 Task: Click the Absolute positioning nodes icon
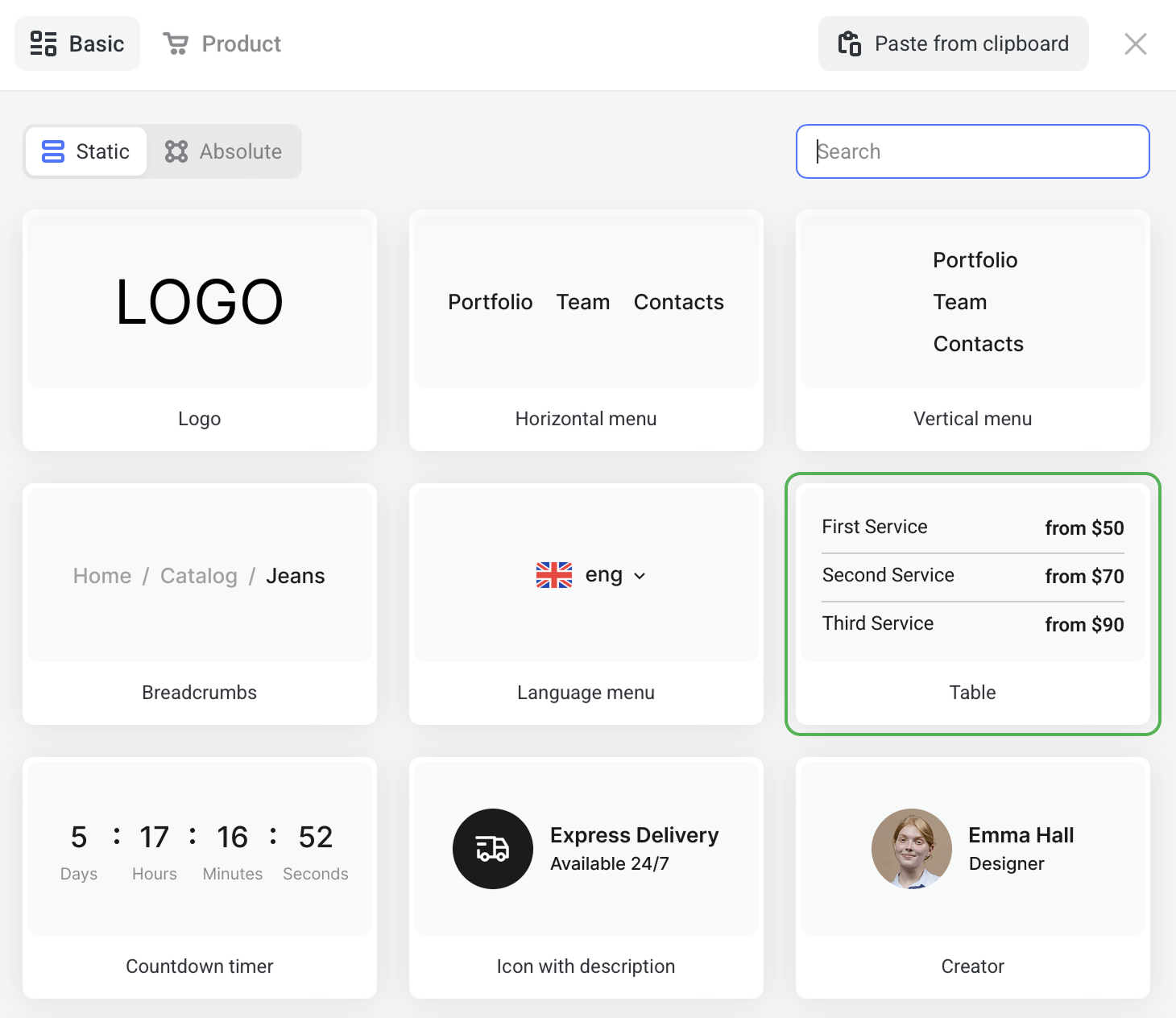pos(176,151)
